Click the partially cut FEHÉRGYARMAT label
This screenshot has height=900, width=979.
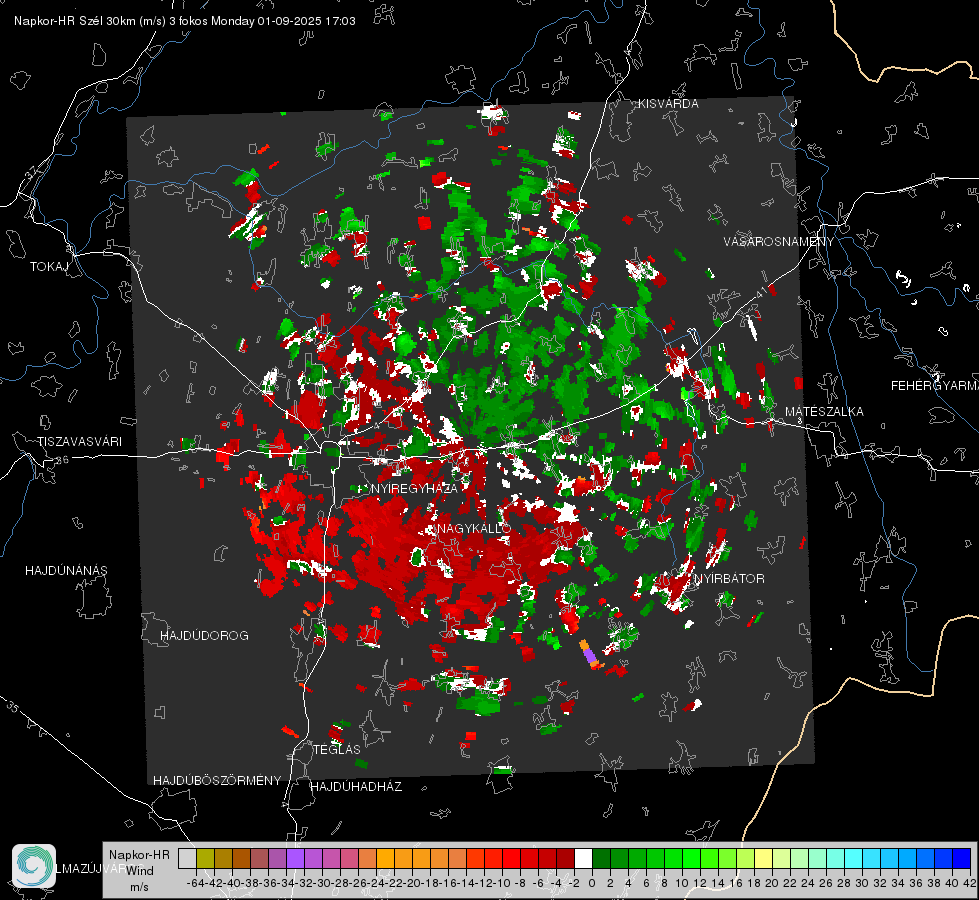[x=935, y=386]
